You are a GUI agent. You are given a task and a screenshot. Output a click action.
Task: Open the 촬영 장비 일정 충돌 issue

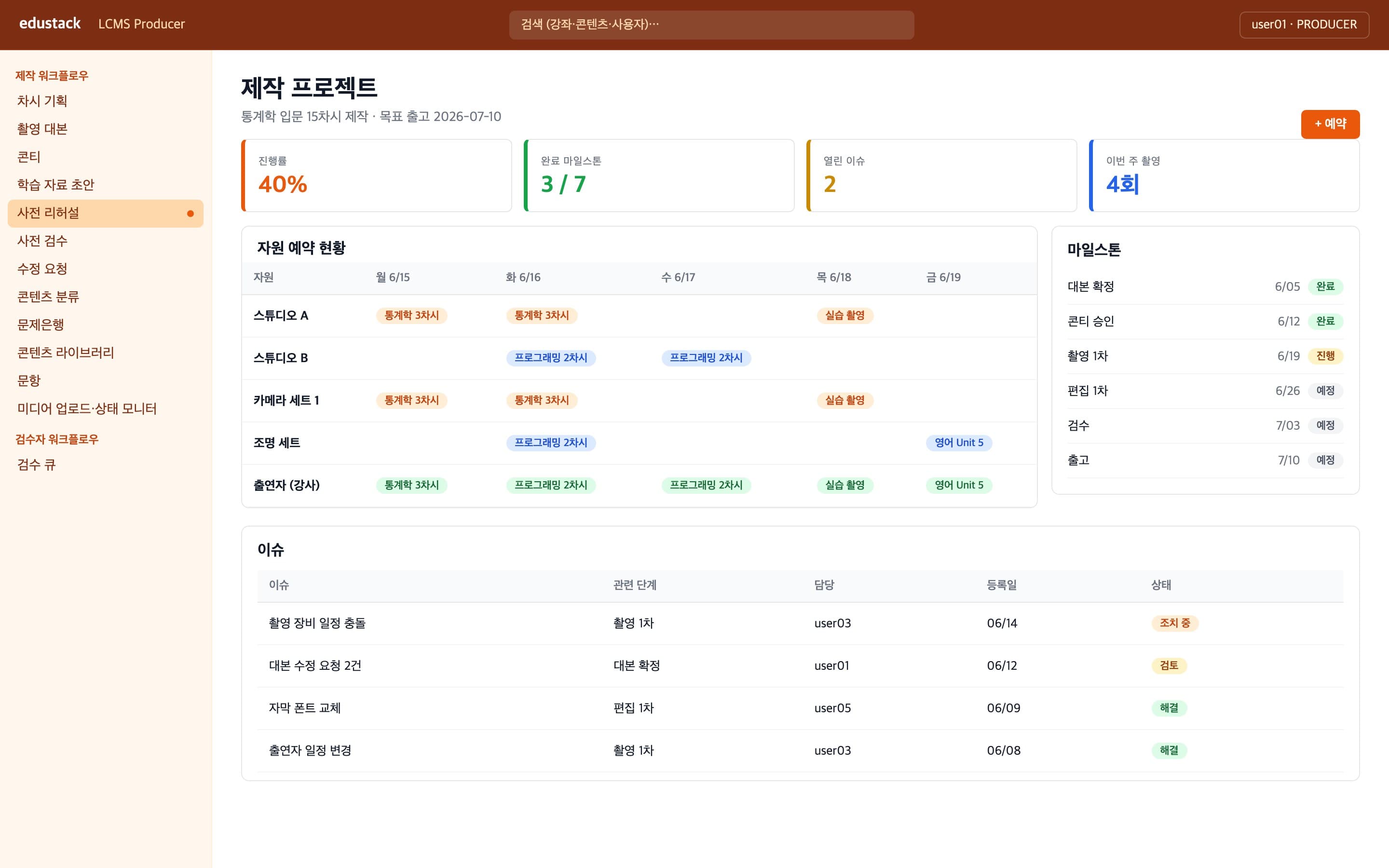(317, 624)
